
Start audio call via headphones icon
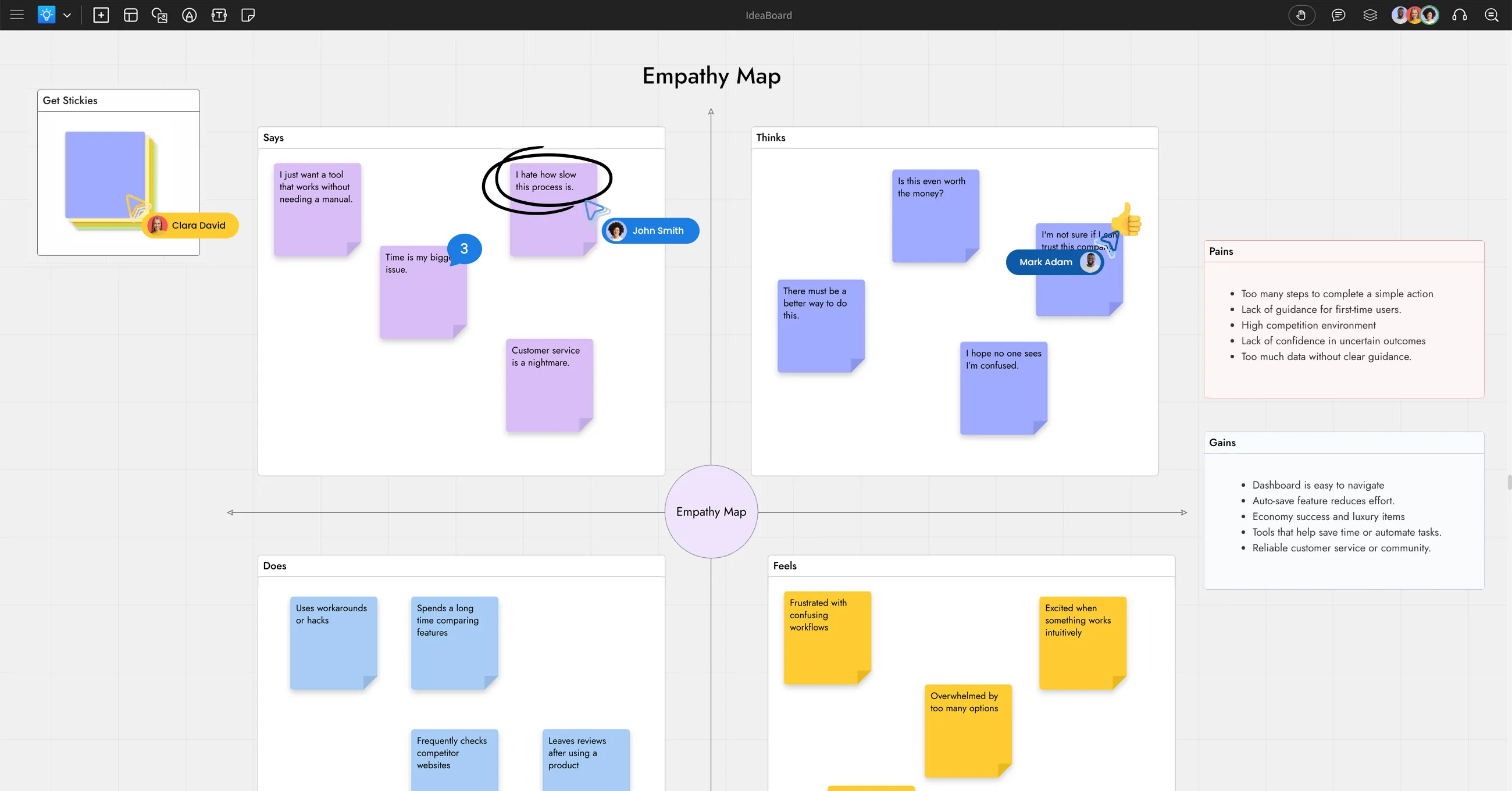pos(1460,15)
